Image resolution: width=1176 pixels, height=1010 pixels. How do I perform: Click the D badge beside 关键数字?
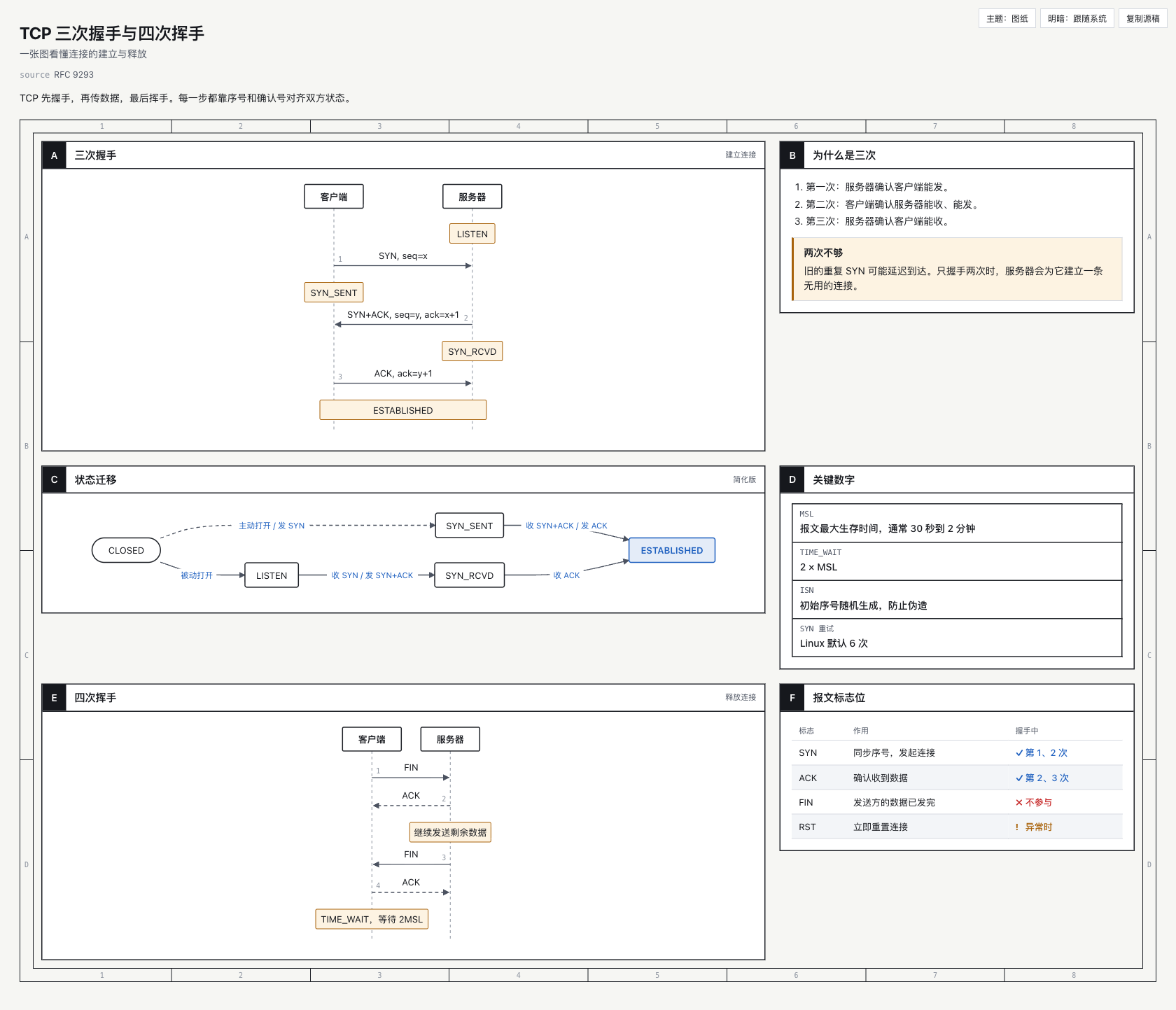pos(792,479)
